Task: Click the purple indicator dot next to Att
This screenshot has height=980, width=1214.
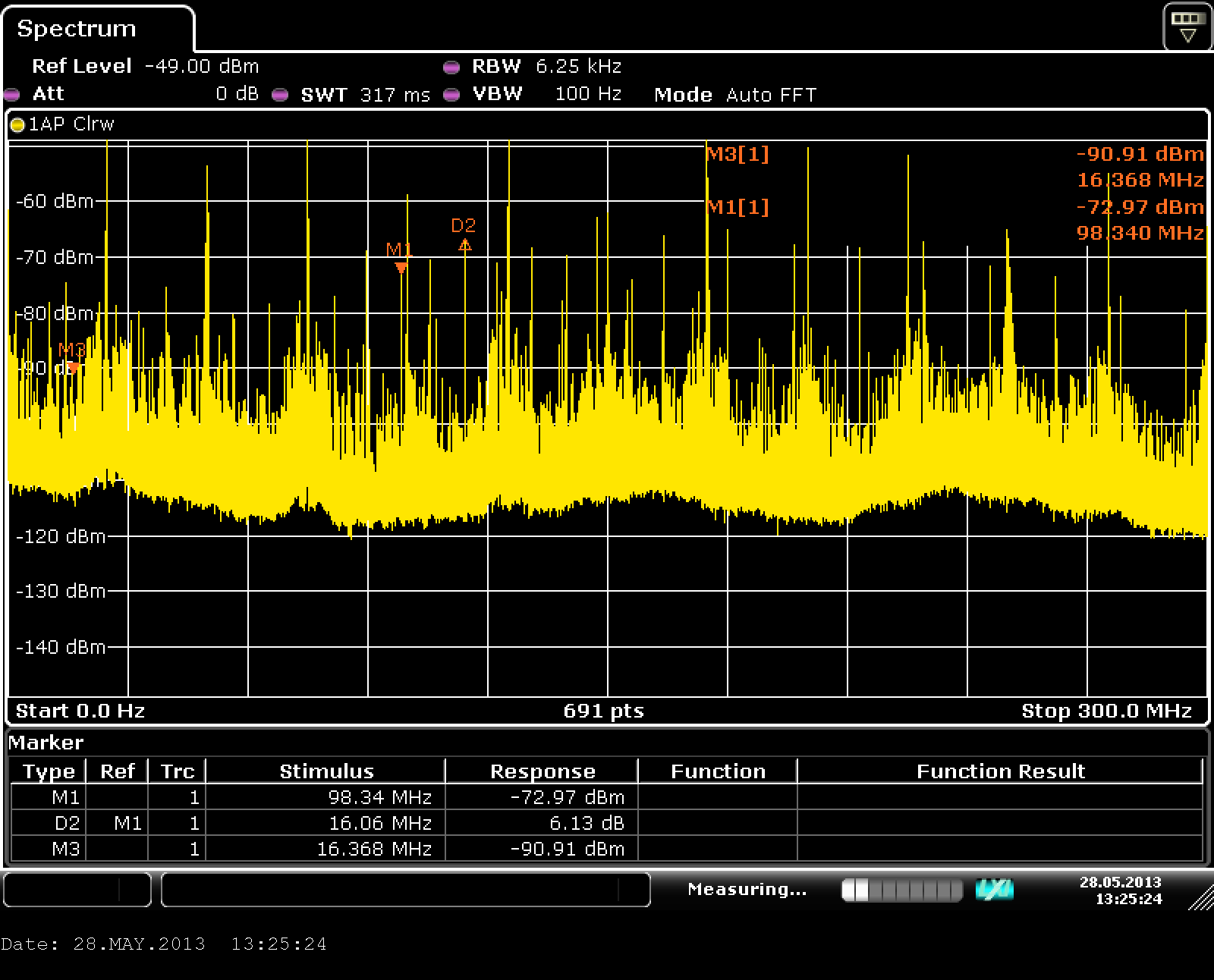Action: pyautogui.click(x=11, y=95)
